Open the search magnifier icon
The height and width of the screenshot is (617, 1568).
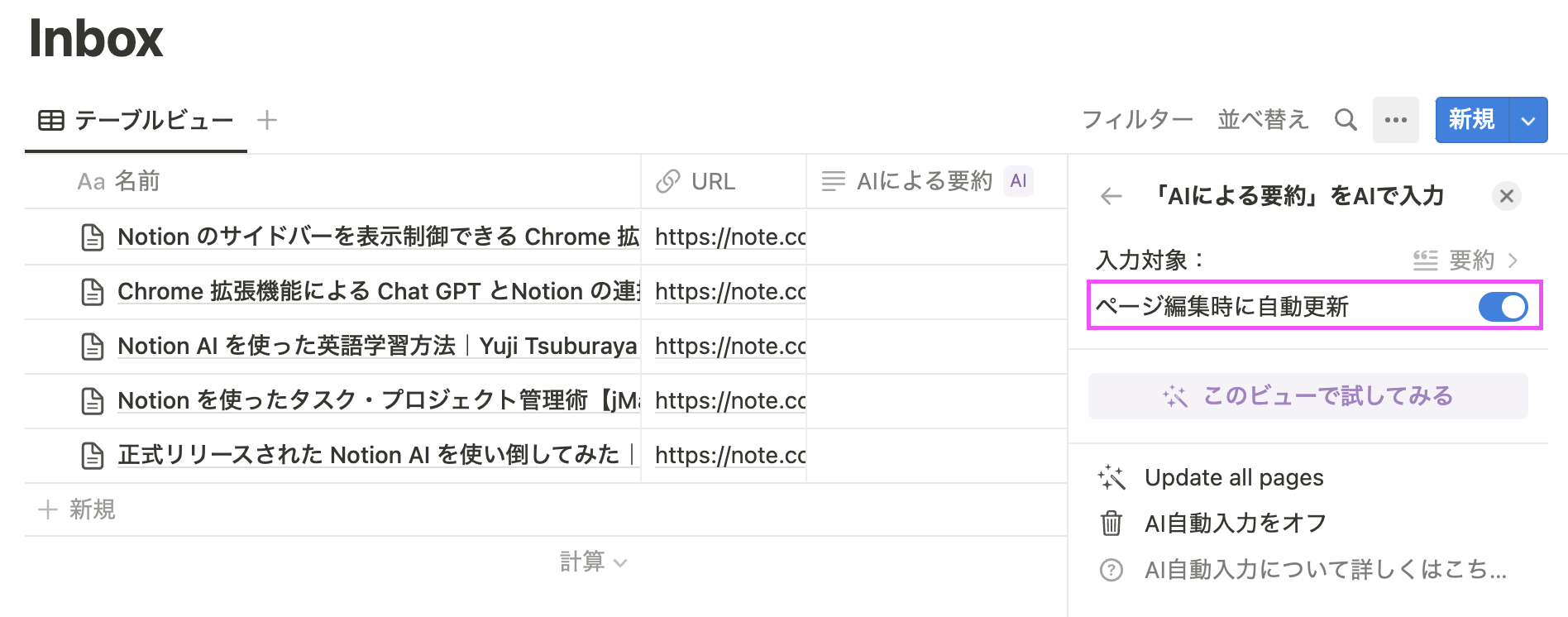pyautogui.click(x=1346, y=120)
